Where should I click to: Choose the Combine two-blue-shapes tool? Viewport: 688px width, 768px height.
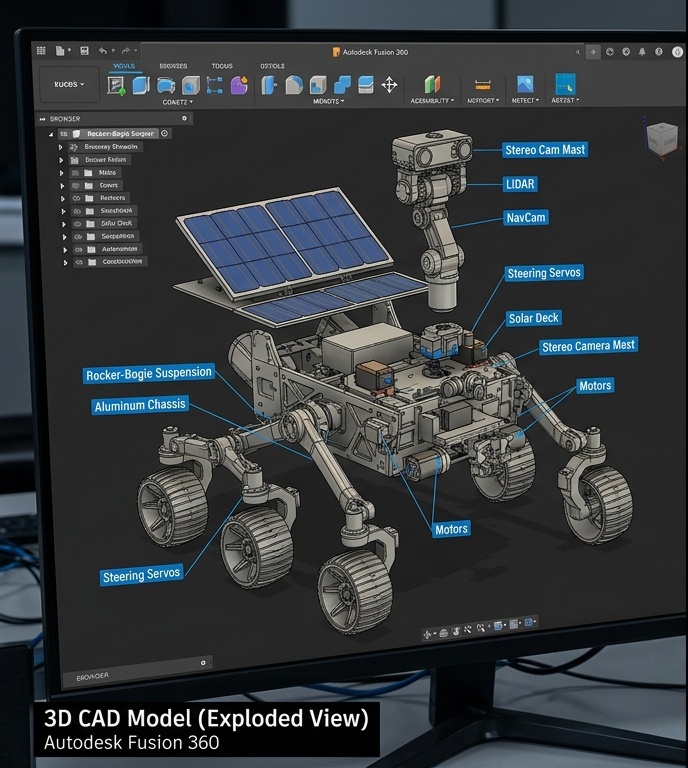pos(342,85)
